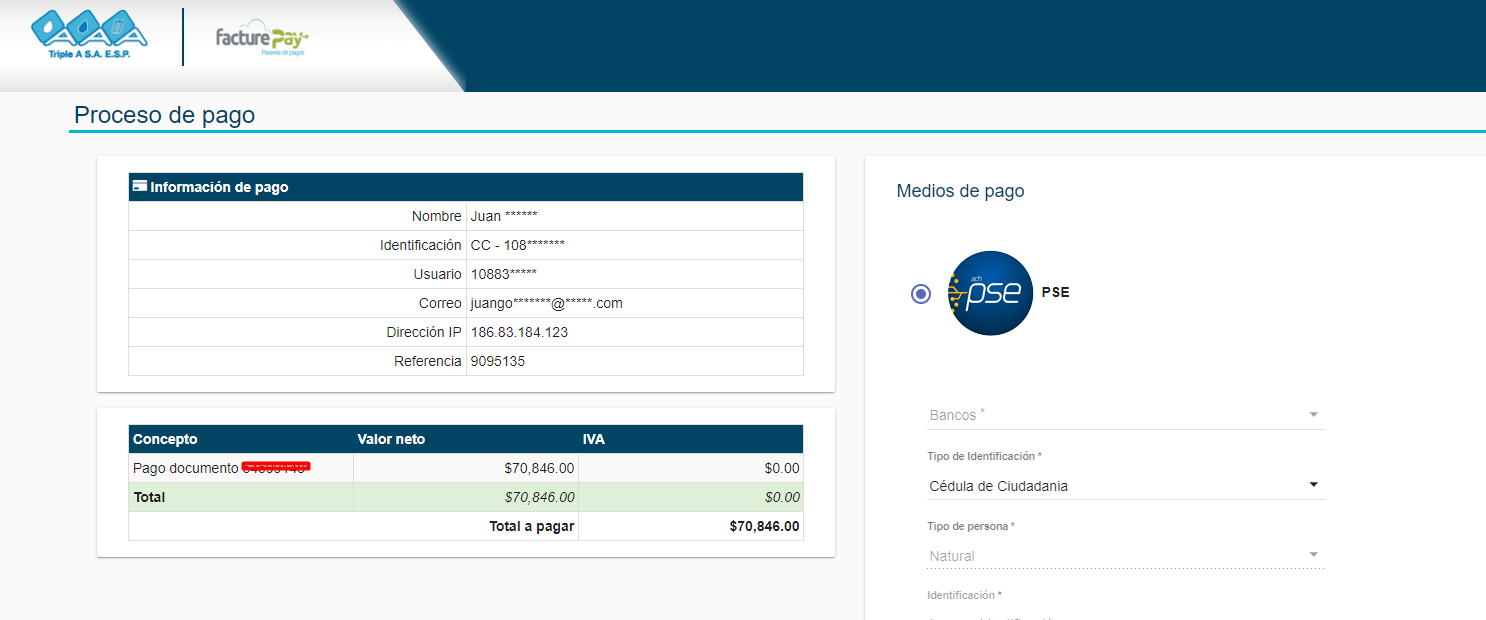The width and height of the screenshot is (1486, 620).
Task: Click the PSE ACH circular logo
Action: (x=989, y=292)
